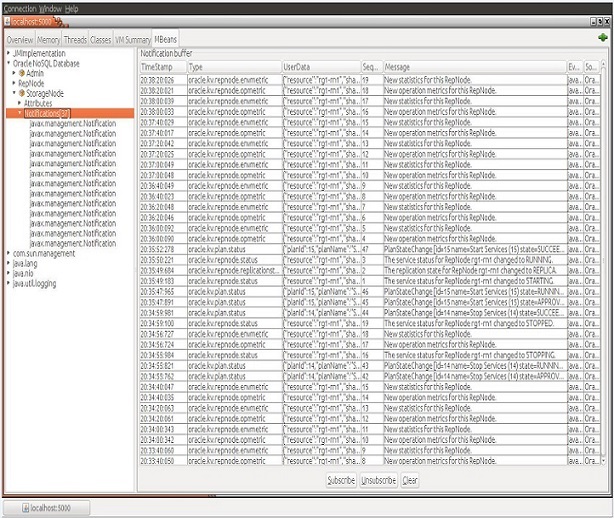Expand the RepNode tree arrow

click(14, 83)
